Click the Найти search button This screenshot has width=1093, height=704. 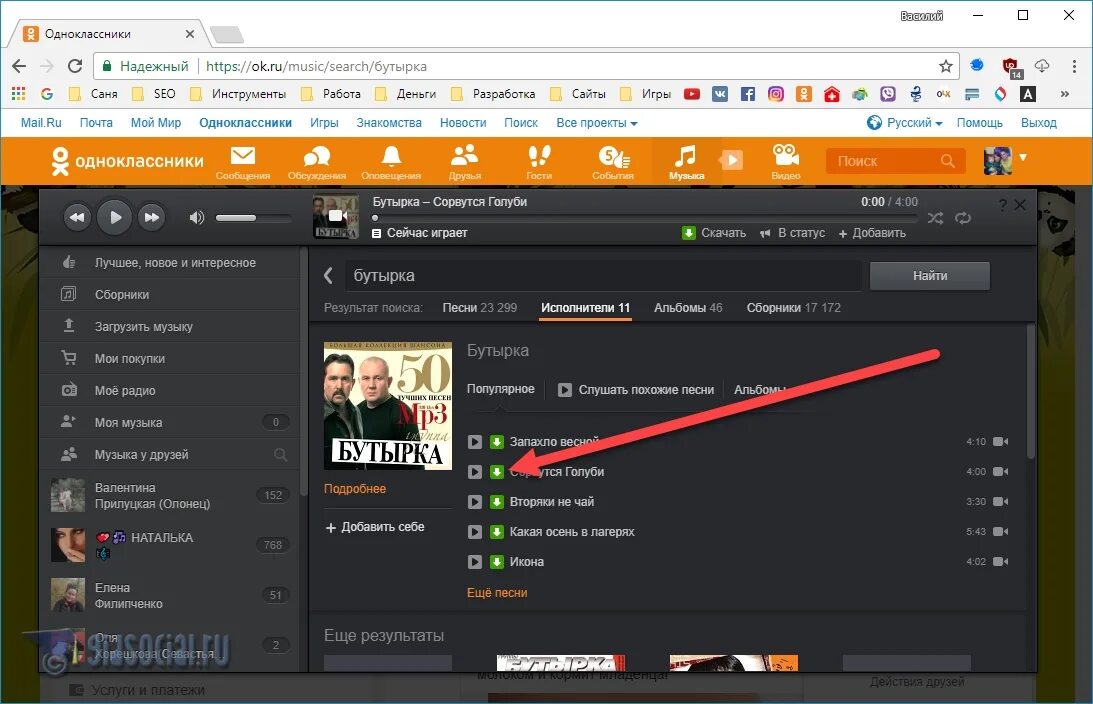point(930,276)
